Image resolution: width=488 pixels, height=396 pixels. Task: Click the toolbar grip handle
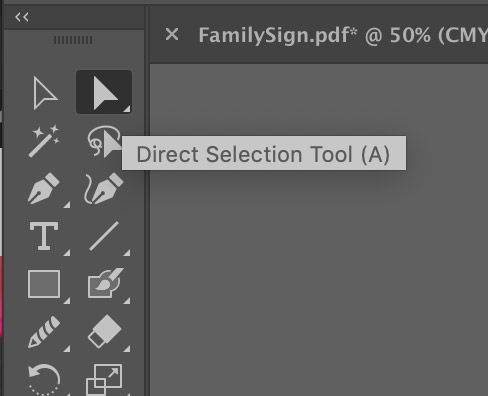(x=73, y=40)
